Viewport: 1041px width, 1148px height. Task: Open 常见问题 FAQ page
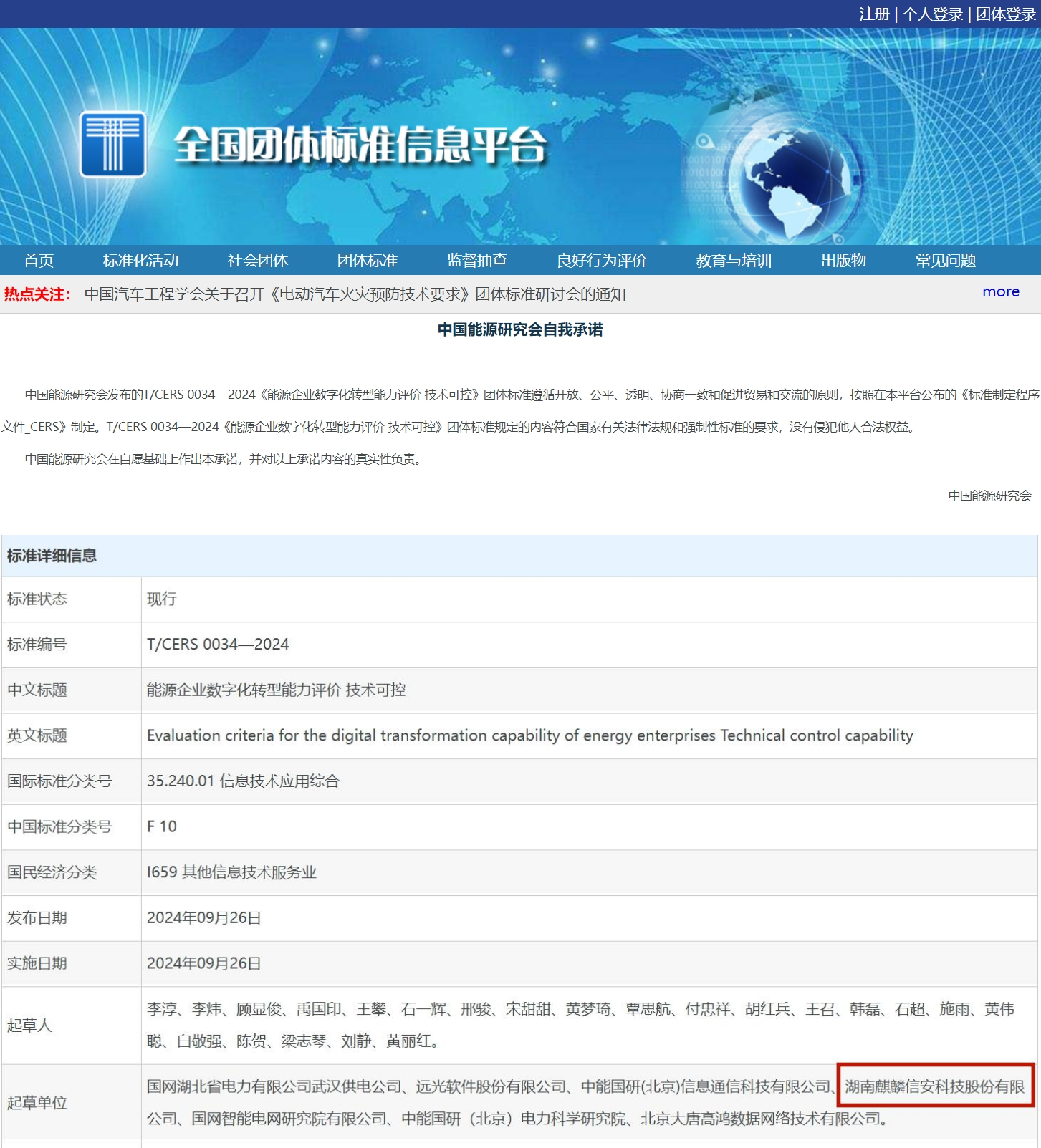tap(945, 261)
